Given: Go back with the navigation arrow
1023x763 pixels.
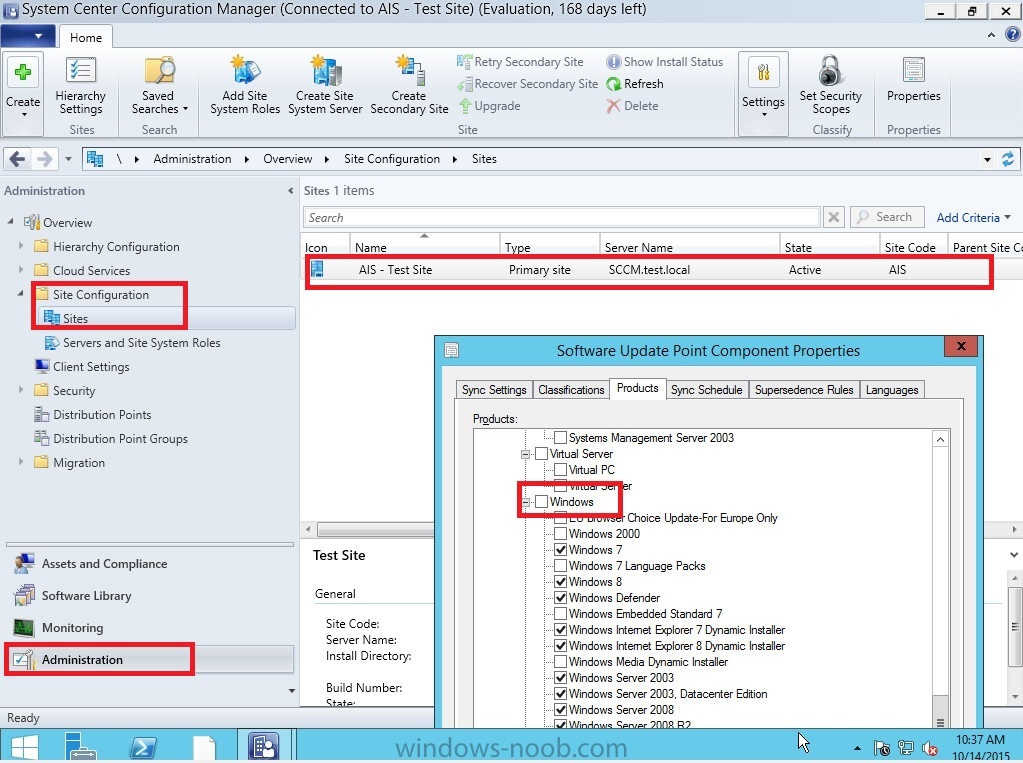Looking at the screenshot, I should (18, 159).
